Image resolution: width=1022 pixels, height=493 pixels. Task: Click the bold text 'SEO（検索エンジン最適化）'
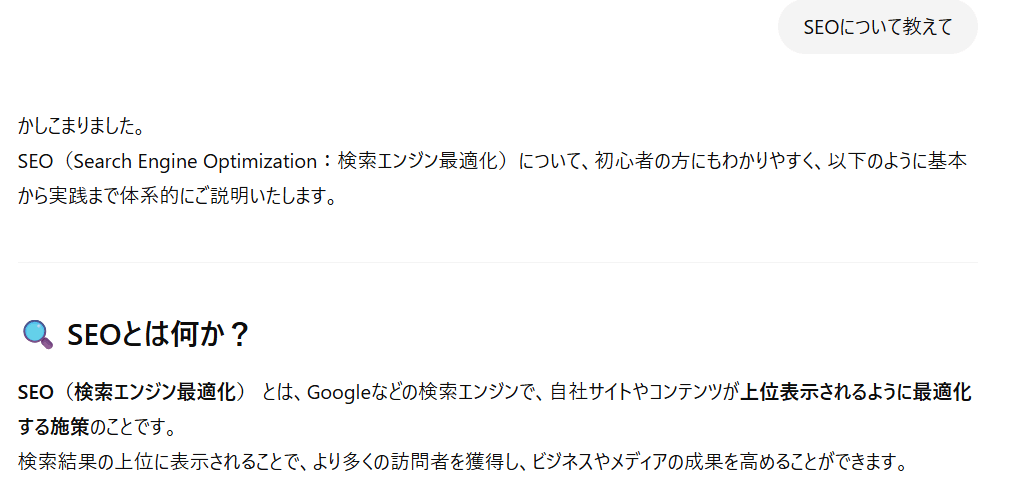133,393
